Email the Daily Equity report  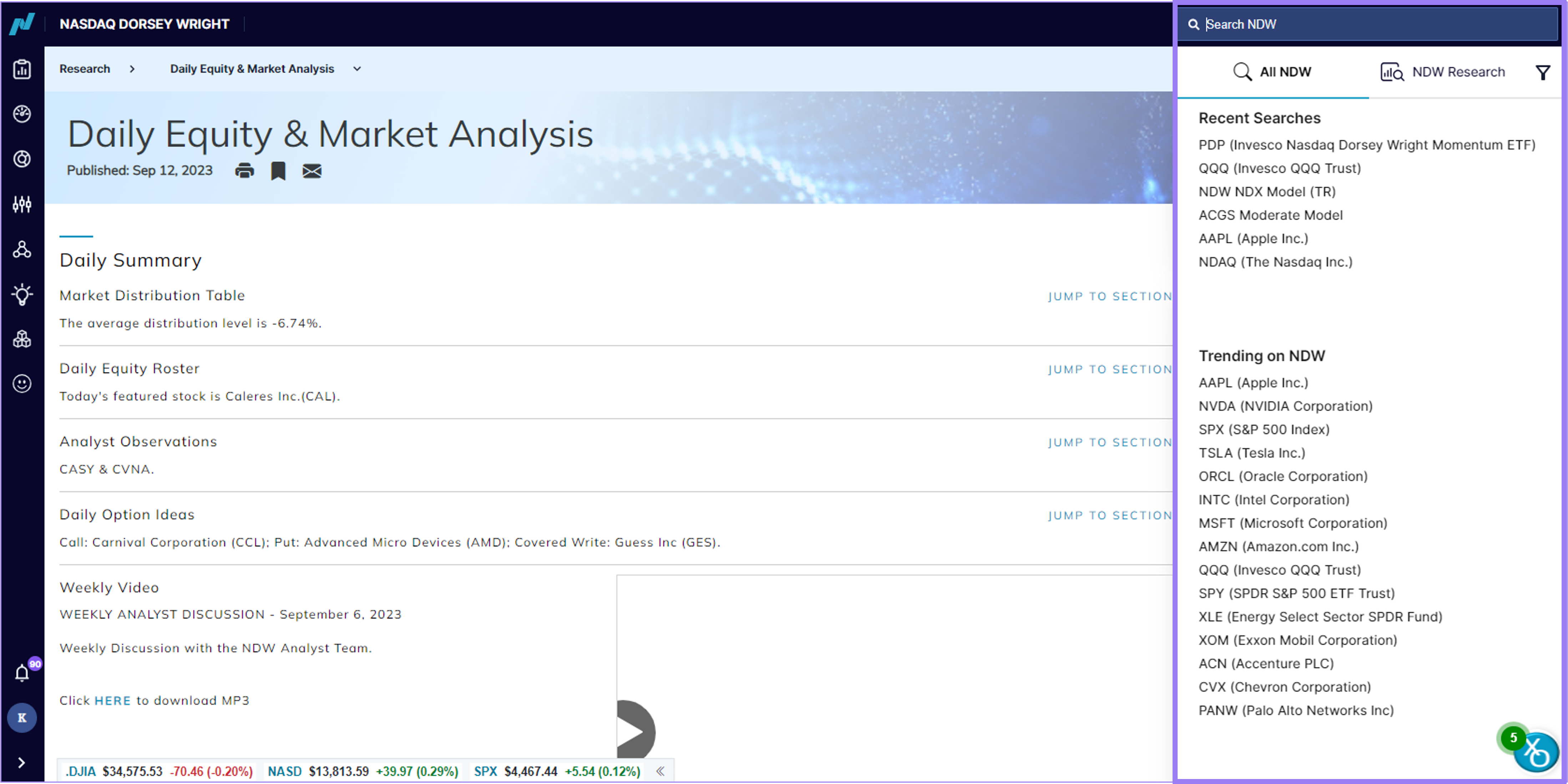click(312, 171)
